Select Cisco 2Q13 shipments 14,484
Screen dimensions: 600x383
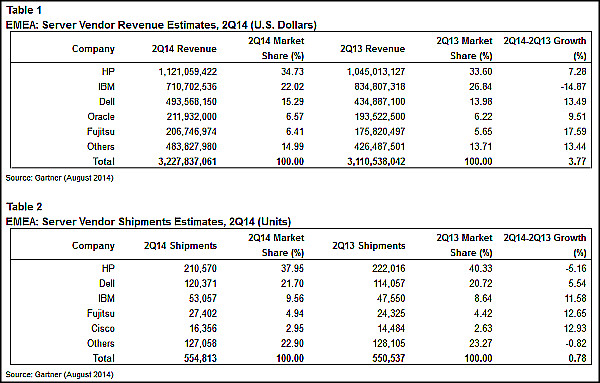click(x=391, y=328)
